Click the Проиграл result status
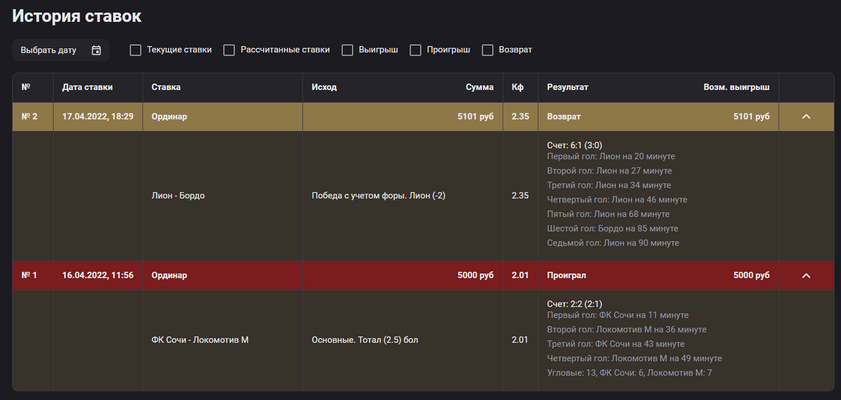 [566, 275]
